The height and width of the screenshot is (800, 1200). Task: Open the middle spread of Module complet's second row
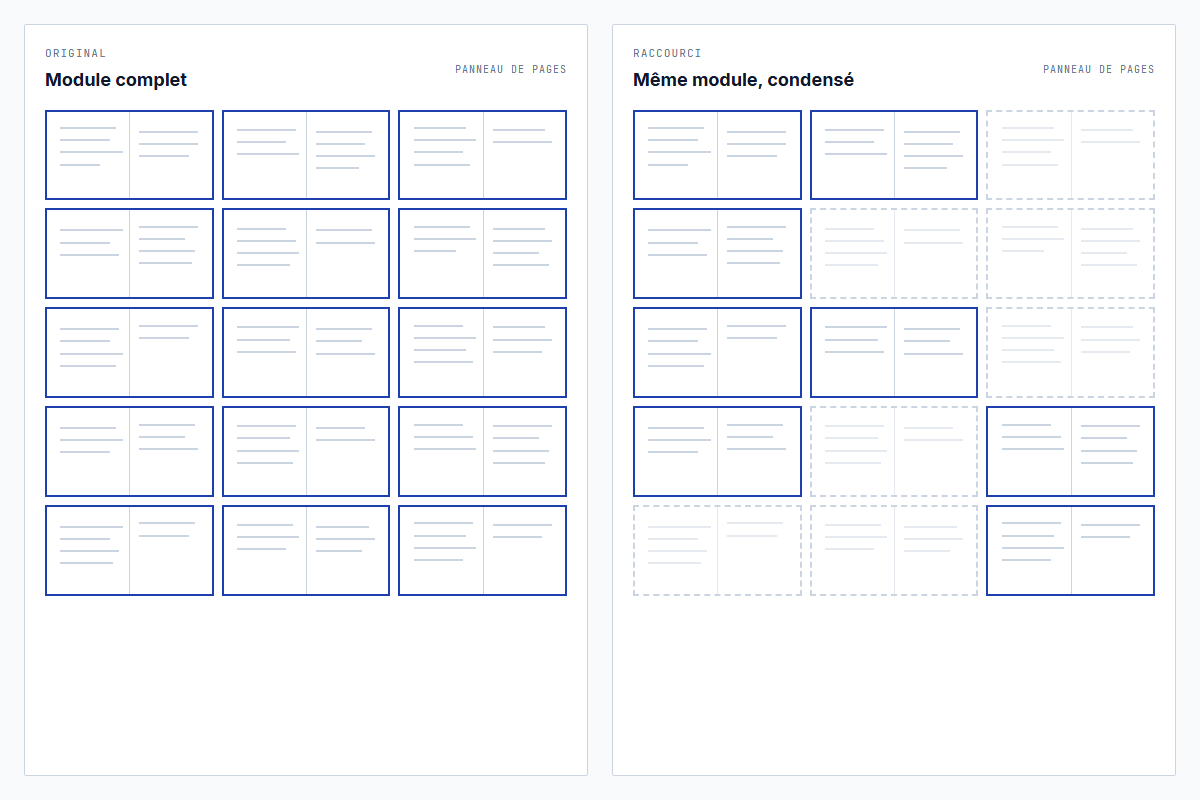pyautogui.click(x=305, y=253)
